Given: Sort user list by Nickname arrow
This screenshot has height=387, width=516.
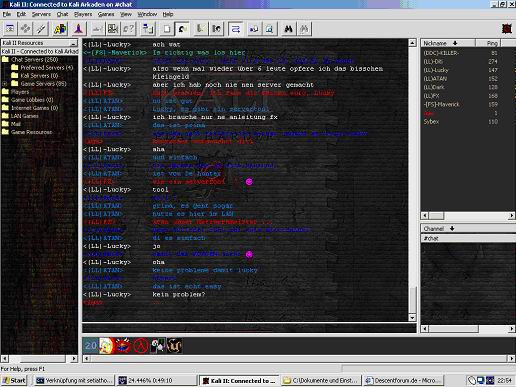Looking at the screenshot, I should [455, 43].
